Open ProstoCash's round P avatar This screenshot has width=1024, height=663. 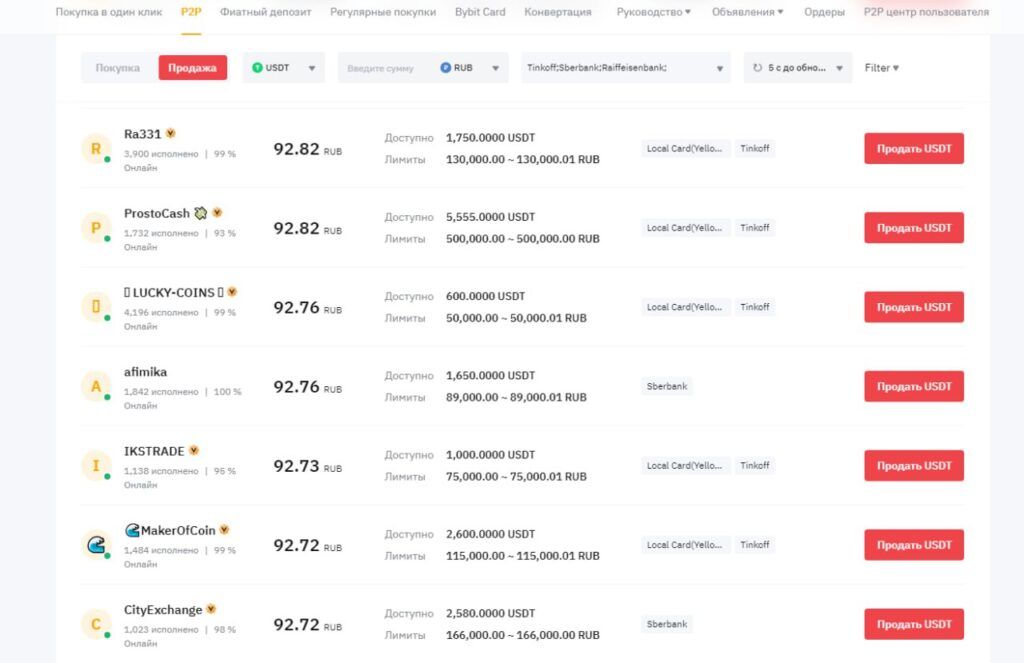[x=96, y=228]
